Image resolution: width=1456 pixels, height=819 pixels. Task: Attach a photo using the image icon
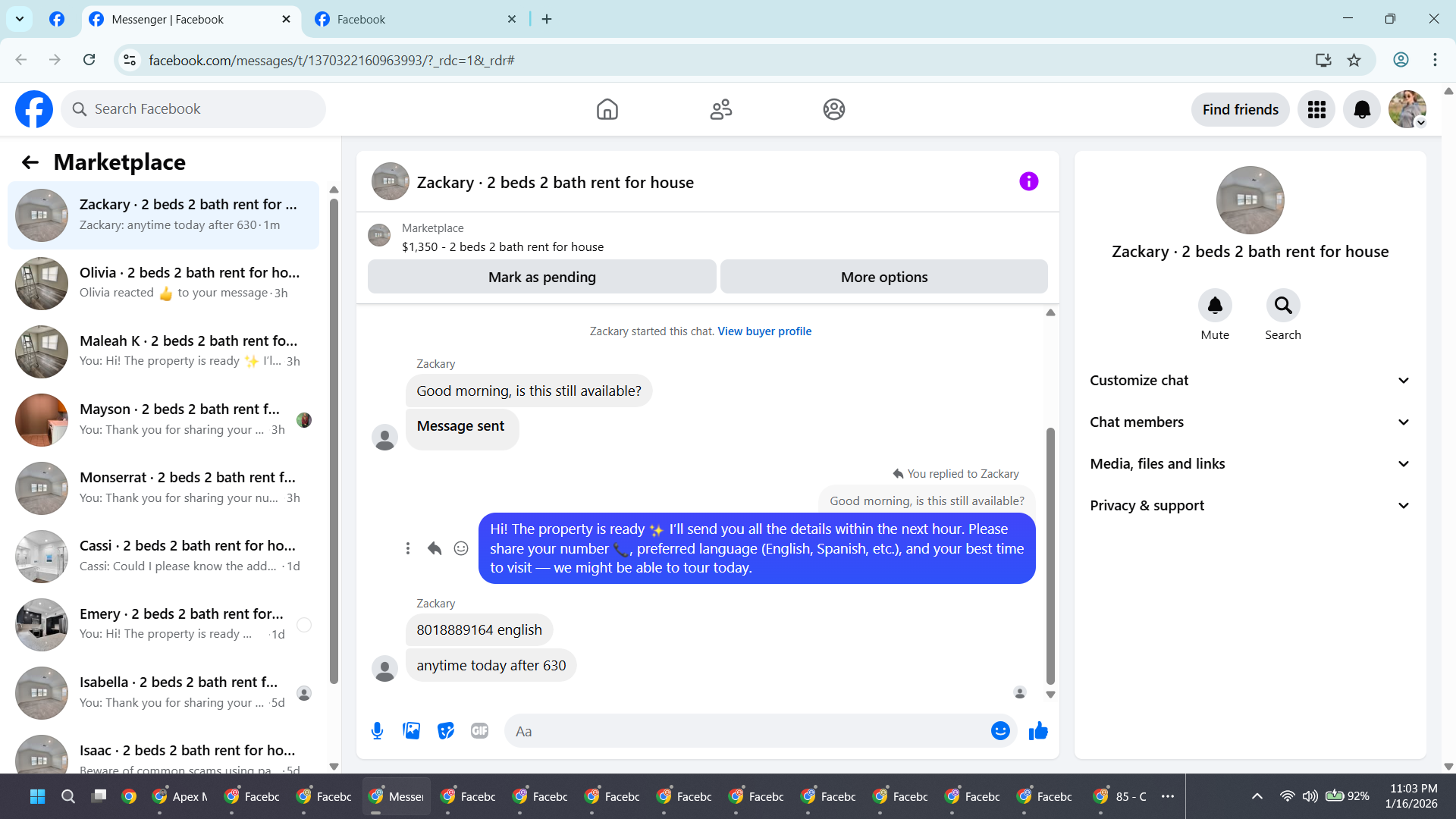tap(411, 731)
